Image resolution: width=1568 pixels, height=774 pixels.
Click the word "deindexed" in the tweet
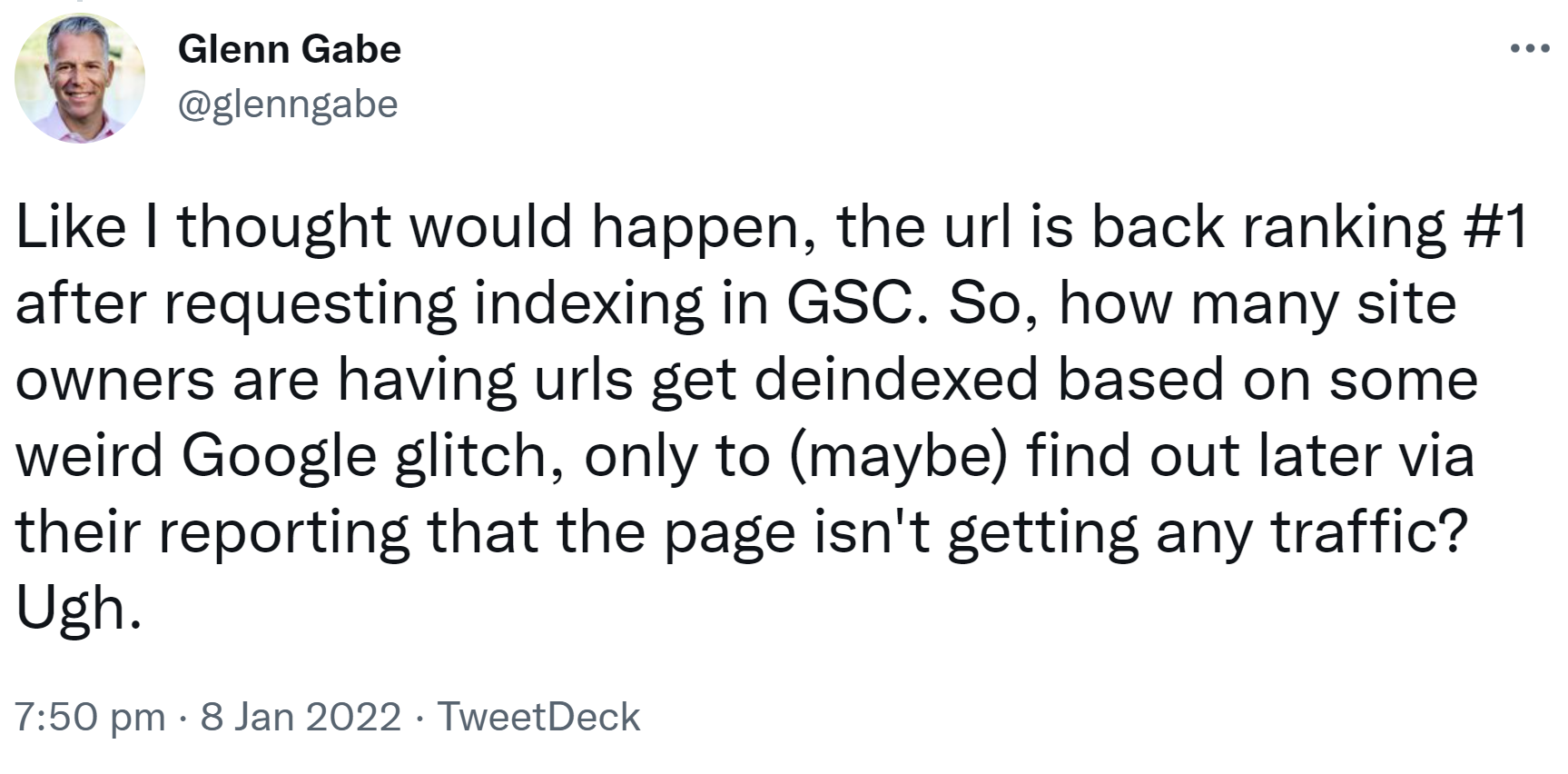(896, 380)
